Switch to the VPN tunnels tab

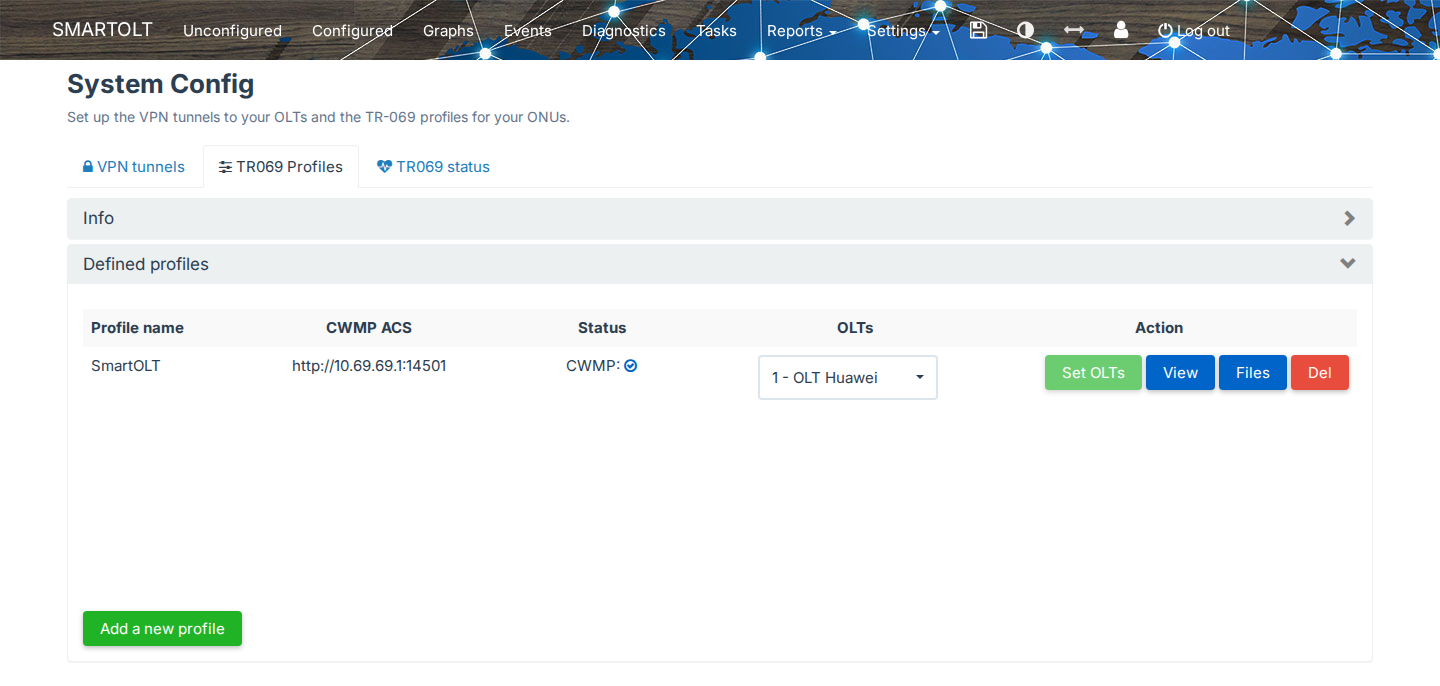134,167
